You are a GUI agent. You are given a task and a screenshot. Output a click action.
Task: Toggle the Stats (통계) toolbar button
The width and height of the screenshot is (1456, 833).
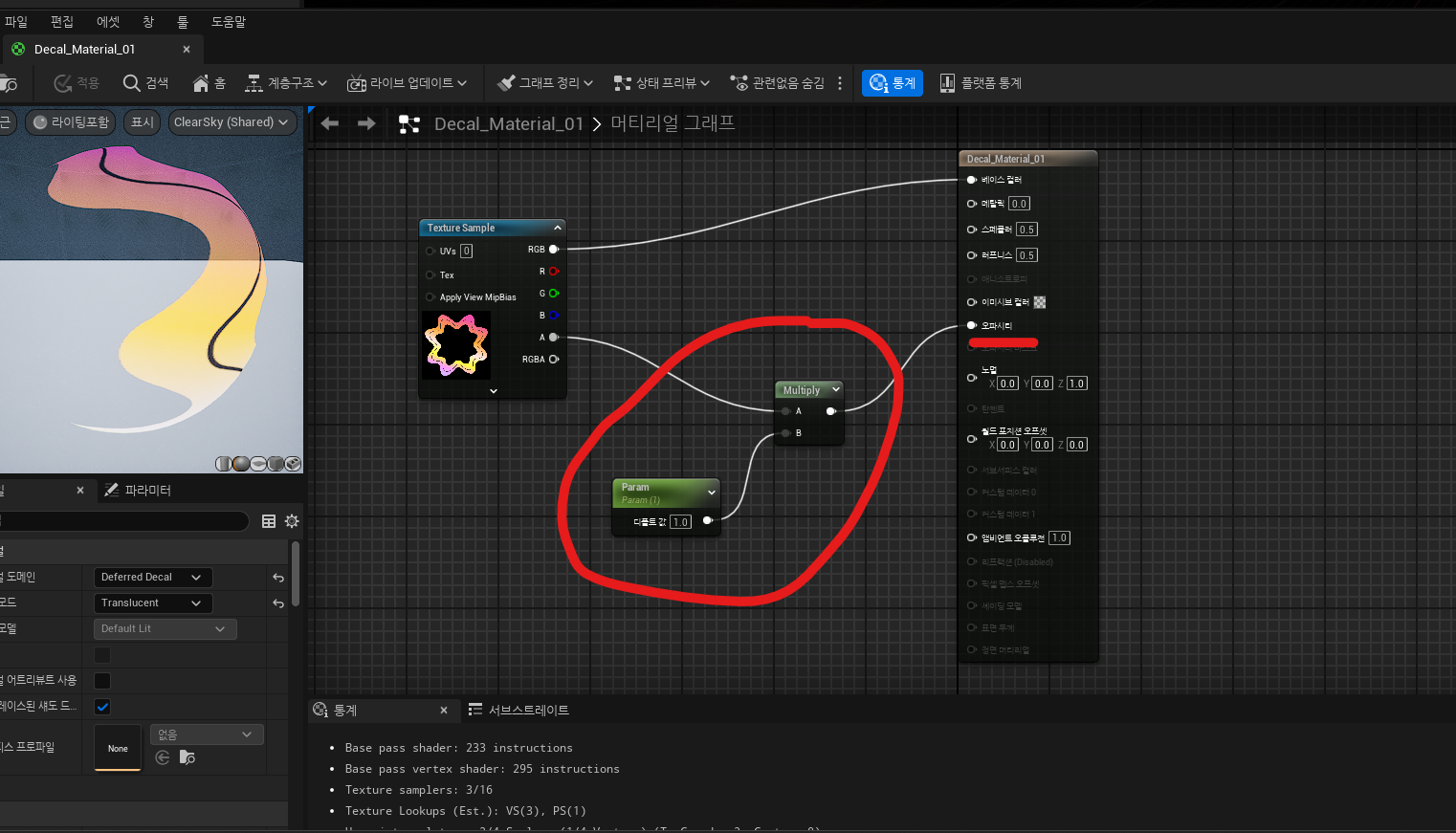click(x=893, y=83)
